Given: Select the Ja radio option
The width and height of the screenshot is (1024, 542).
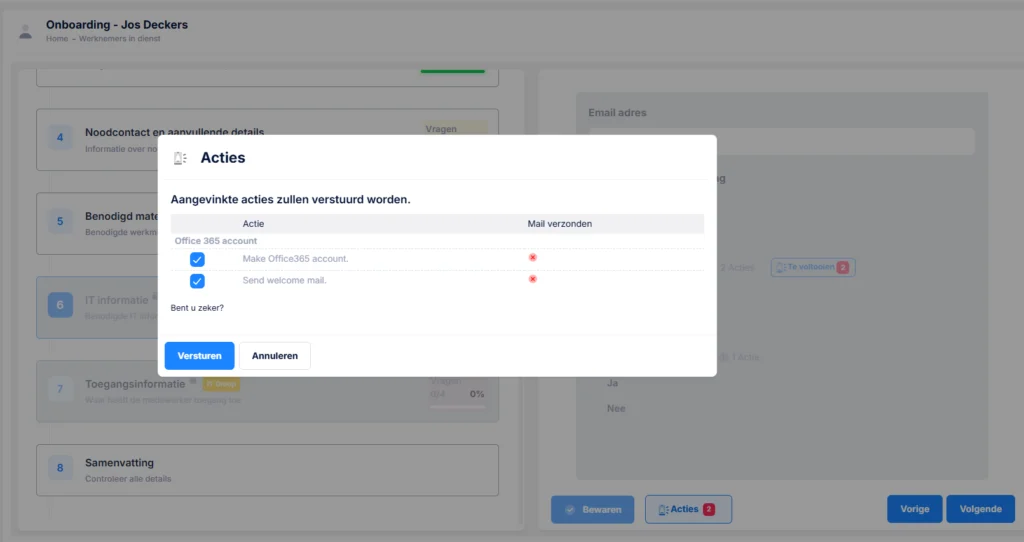Looking at the screenshot, I should coord(612,383).
